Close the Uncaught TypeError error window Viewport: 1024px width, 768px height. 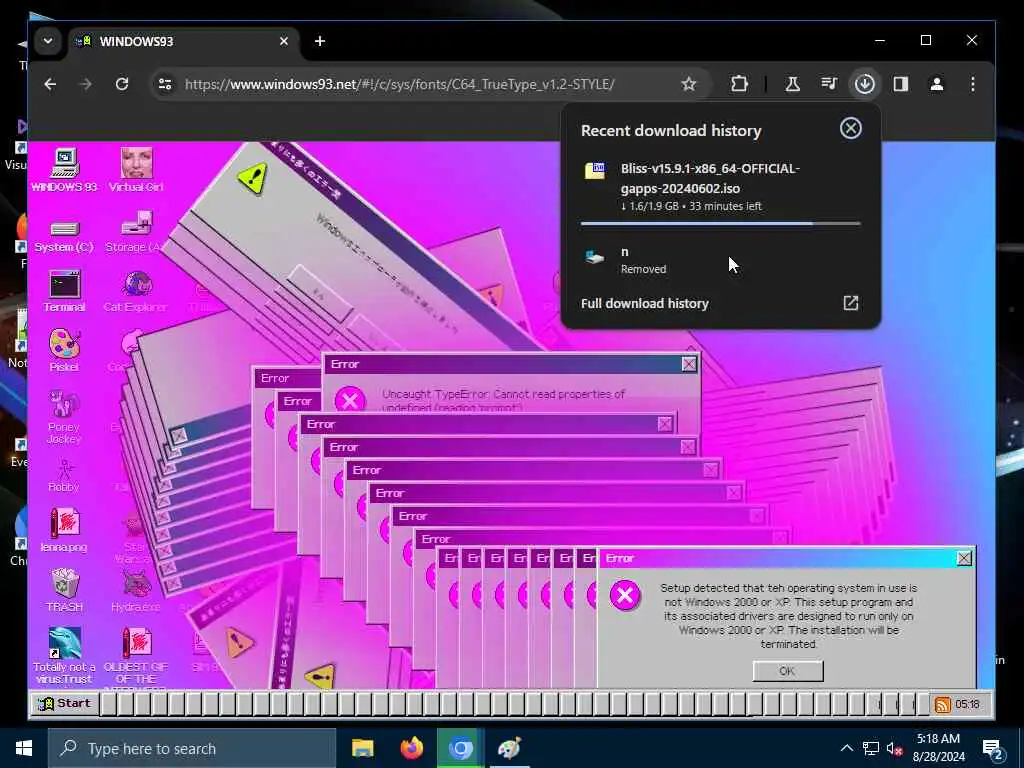[689, 364]
